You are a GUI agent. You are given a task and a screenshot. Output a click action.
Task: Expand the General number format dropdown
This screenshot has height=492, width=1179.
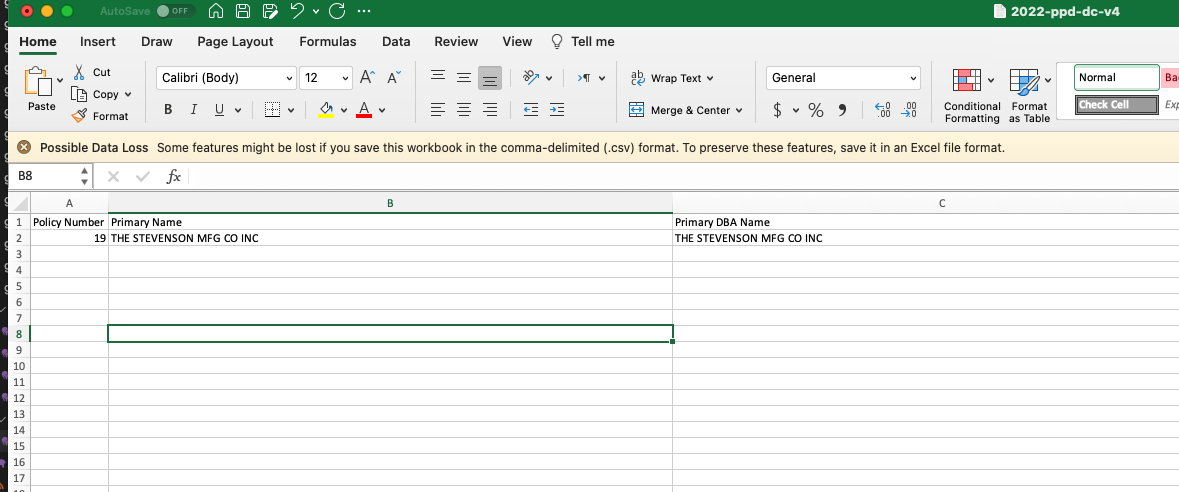pyautogui.click(x=913, y=78)
